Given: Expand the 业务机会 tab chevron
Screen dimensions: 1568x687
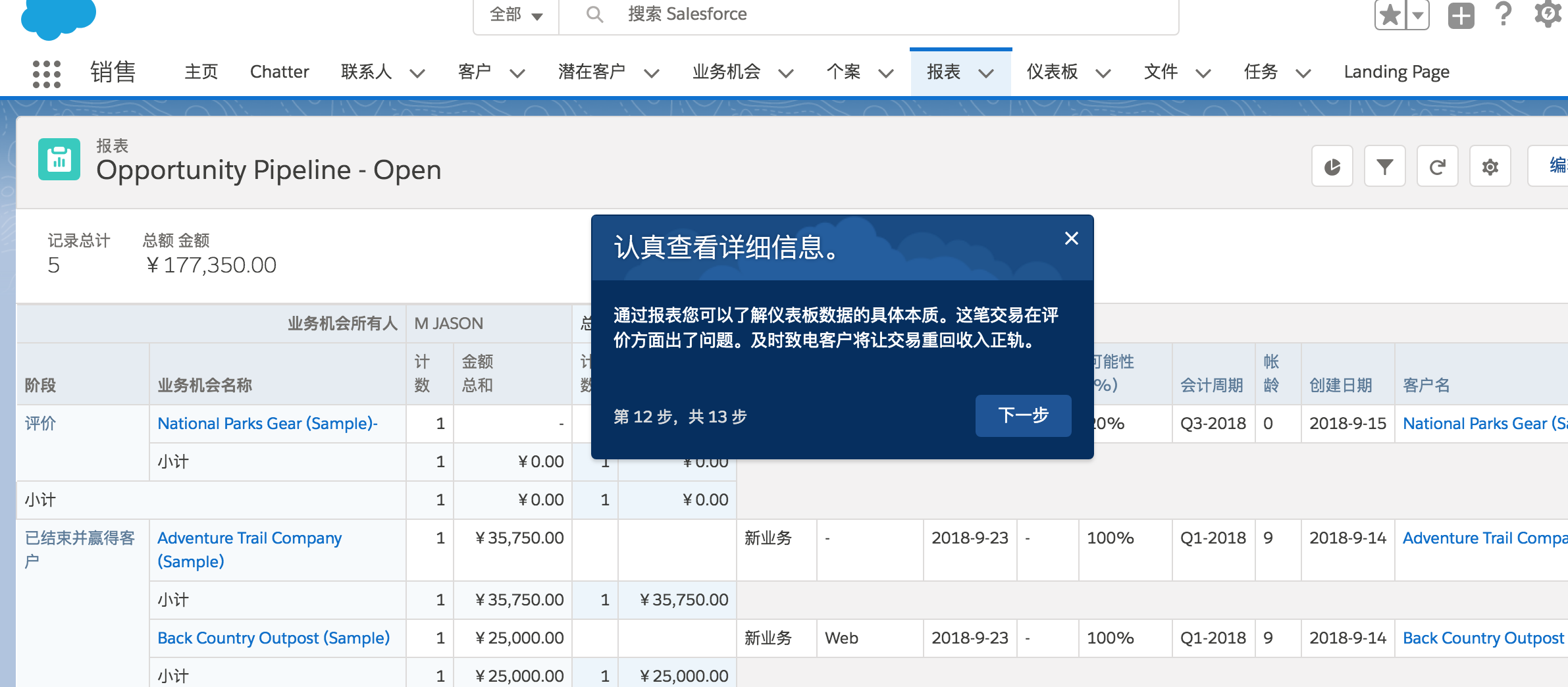Looking at the screenshot, I should click(786, 73).
